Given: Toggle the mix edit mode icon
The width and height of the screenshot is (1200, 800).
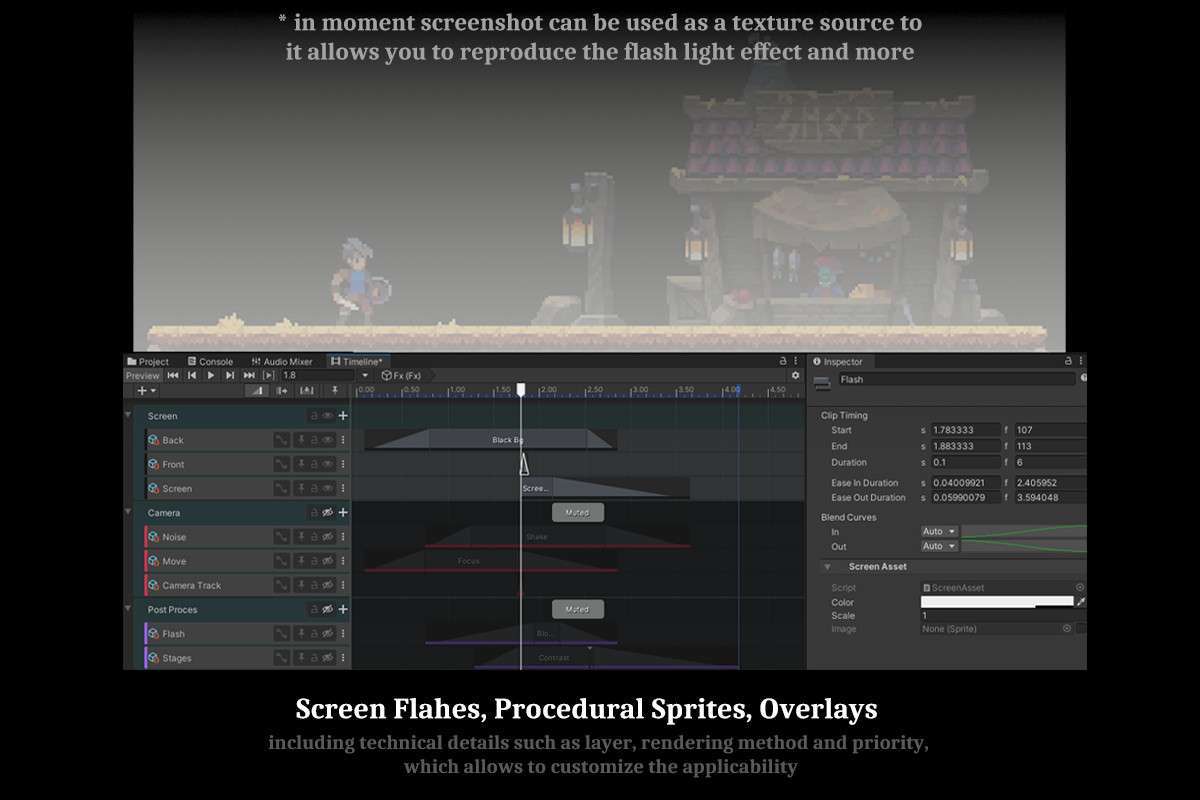Looking at the screenshot, I should click(257, 390).
